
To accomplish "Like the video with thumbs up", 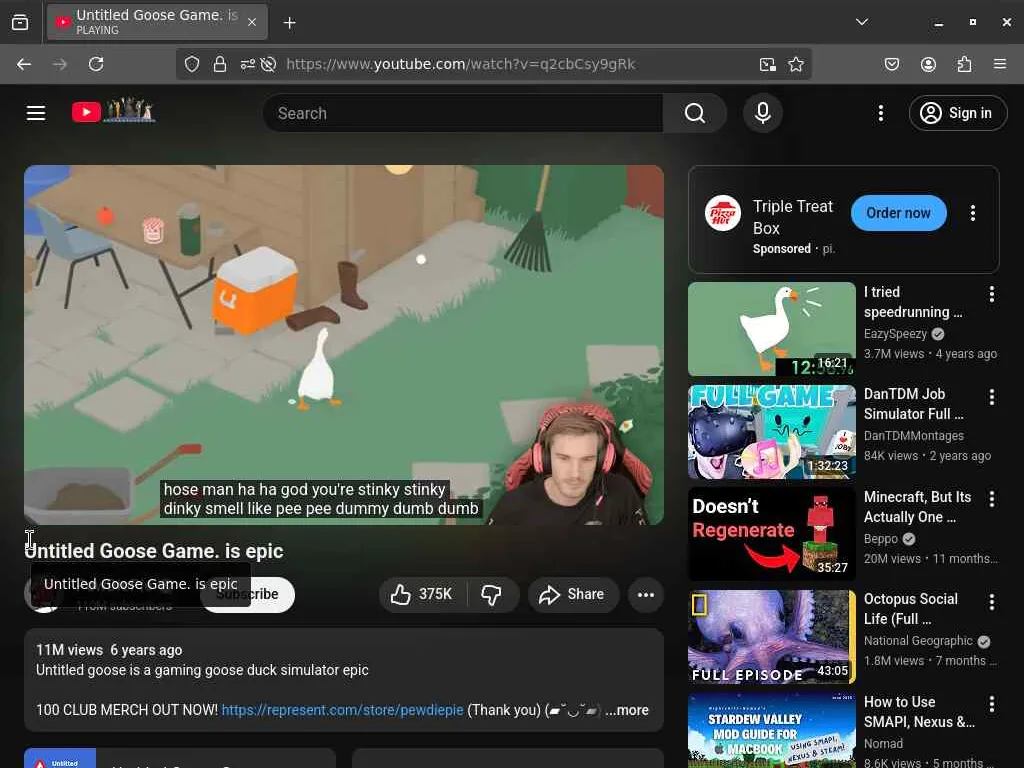I will pyautogui.click(x=422, y=594).
